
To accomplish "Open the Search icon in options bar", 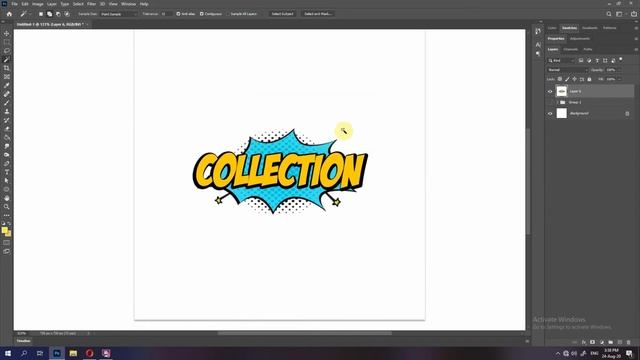I will 609,14.
